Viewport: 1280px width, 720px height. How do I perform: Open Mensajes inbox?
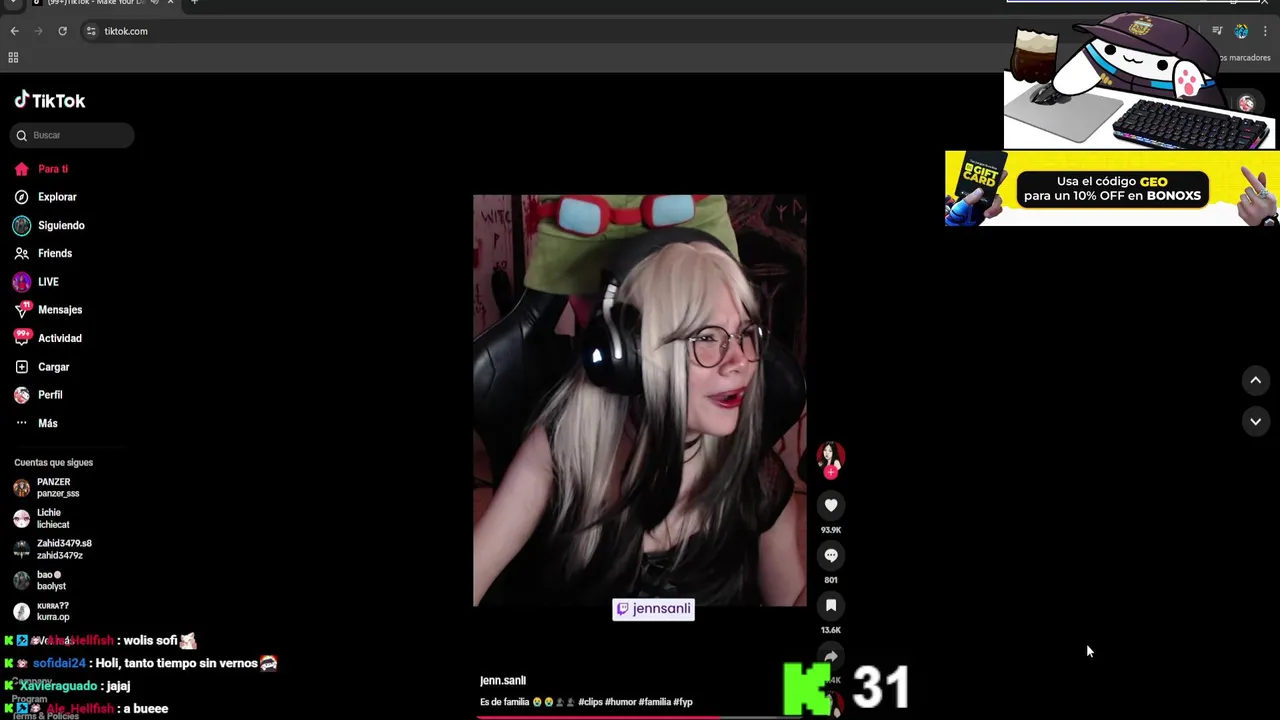click(60, 310)
